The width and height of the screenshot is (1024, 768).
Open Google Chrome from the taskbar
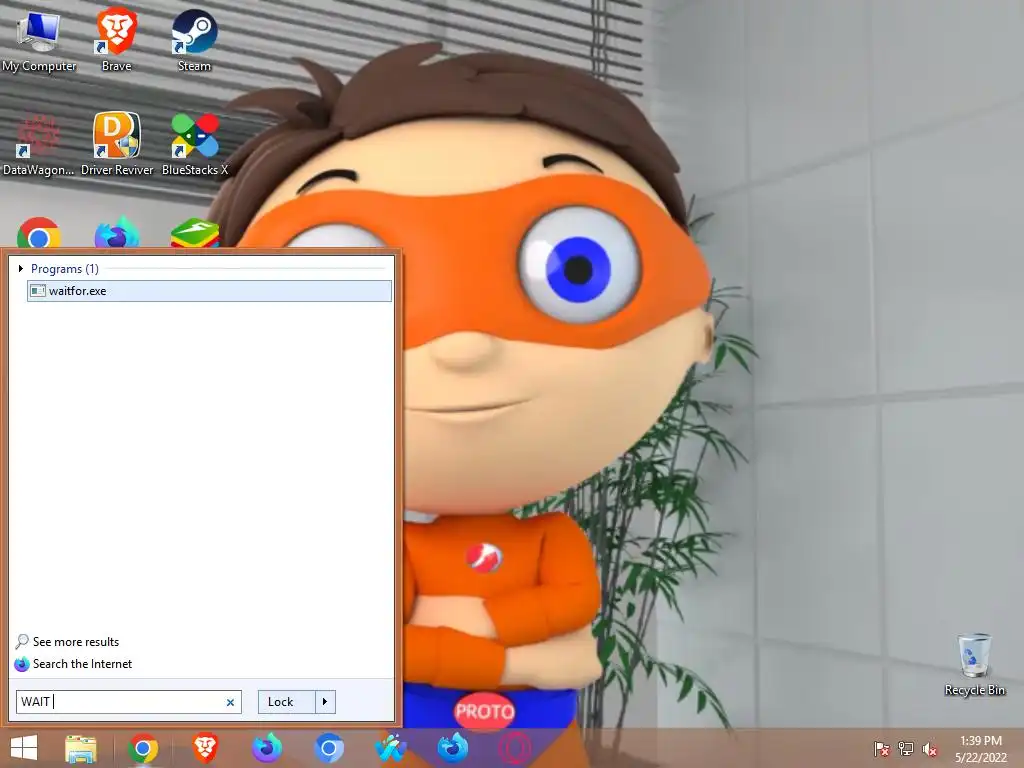[x=143, y=748]
